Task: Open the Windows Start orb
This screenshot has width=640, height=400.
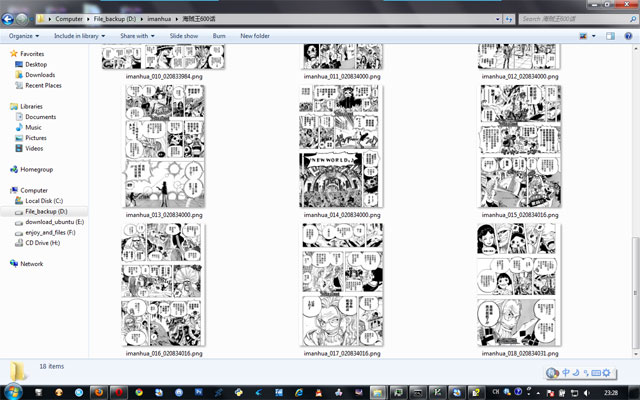Action: point(13,392)
